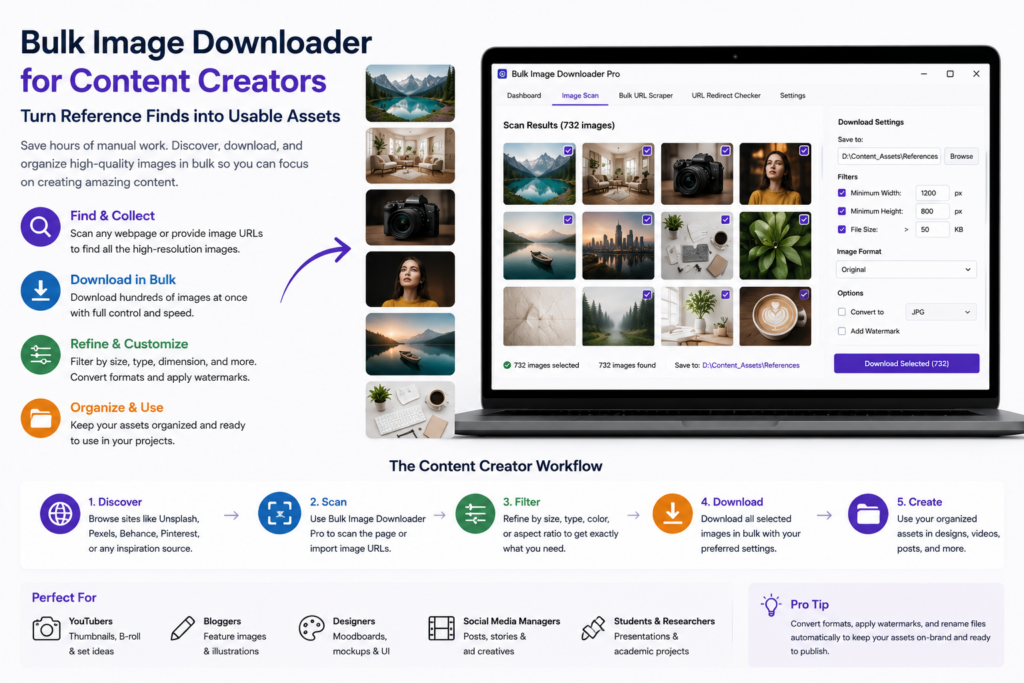Click the keyboard desk image in side strip
Viewport: 1024px width, 683px height.
pyautogui.click(x=410, y=409)
